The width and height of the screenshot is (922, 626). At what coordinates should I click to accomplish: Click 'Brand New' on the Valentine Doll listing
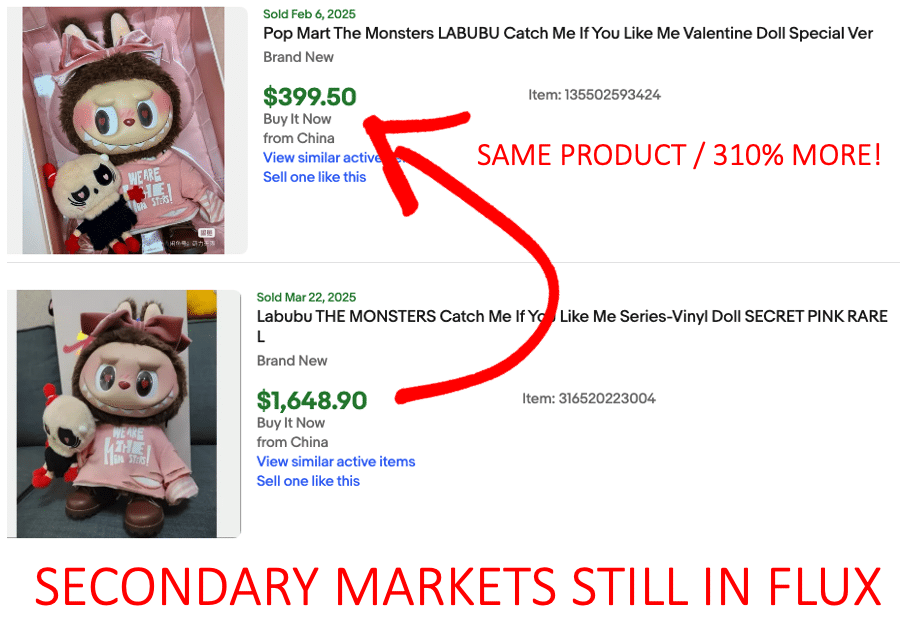[298, 57]
